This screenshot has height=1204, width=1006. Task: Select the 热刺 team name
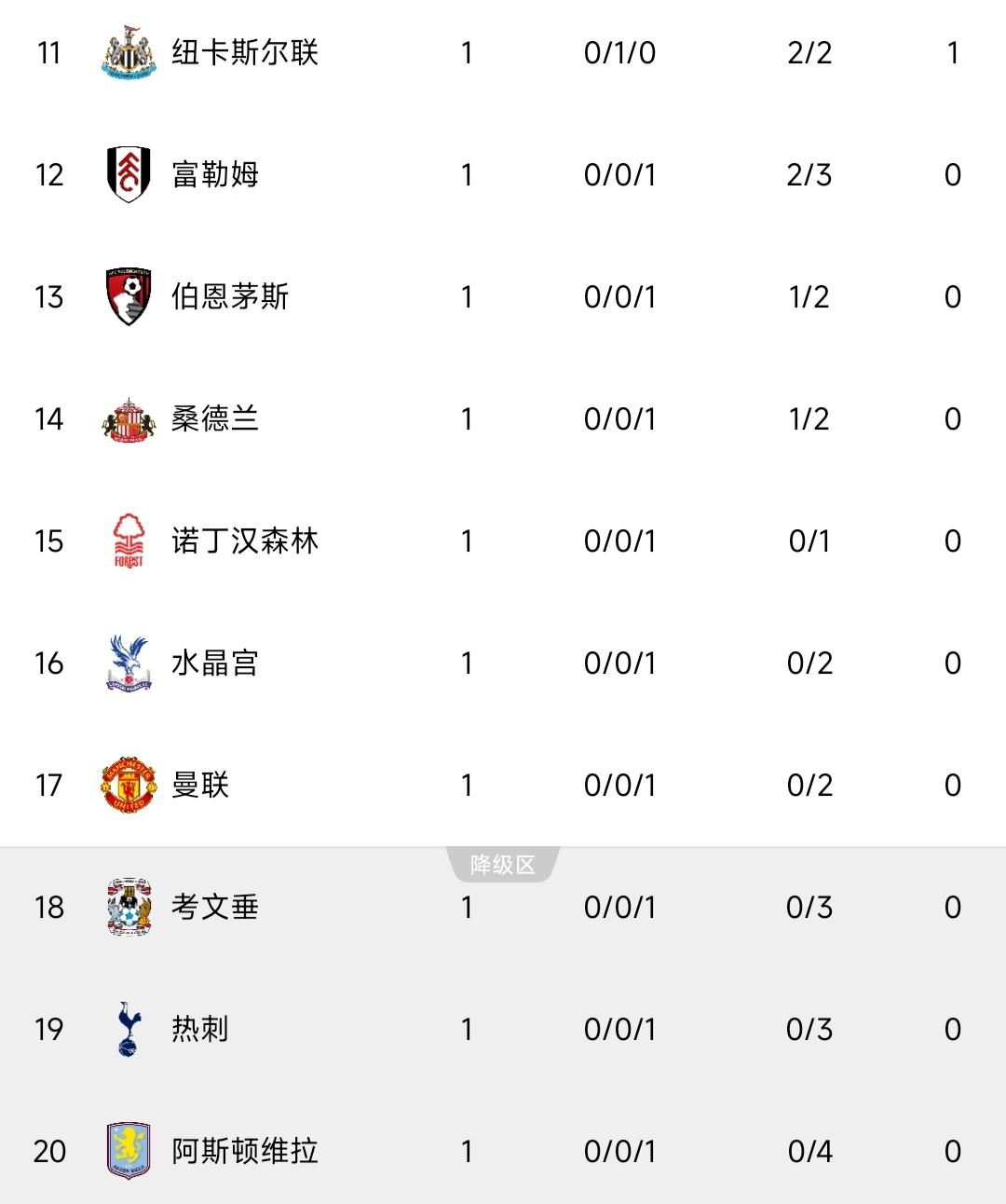click(x=200, y=1029)
